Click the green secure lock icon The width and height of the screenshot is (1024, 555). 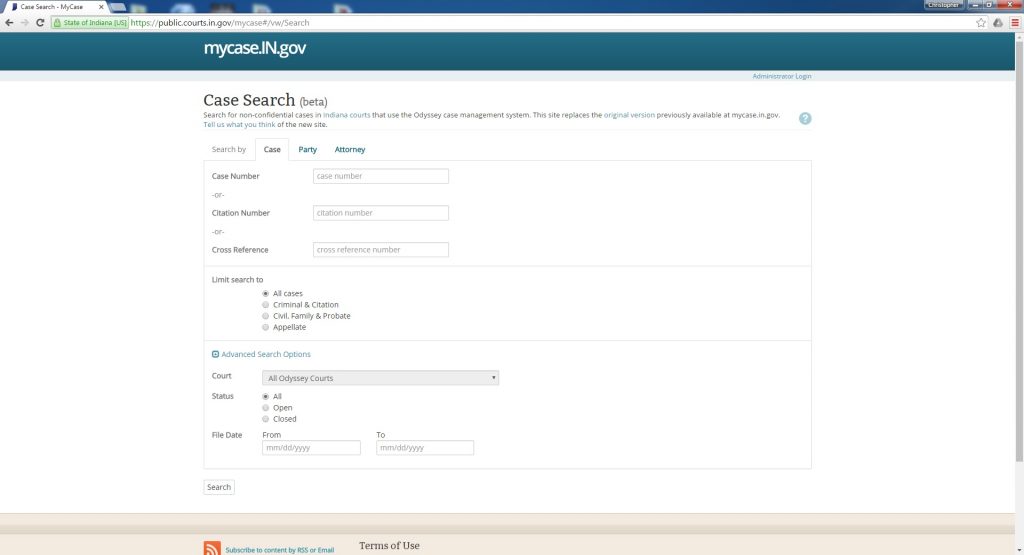[58, 22]
